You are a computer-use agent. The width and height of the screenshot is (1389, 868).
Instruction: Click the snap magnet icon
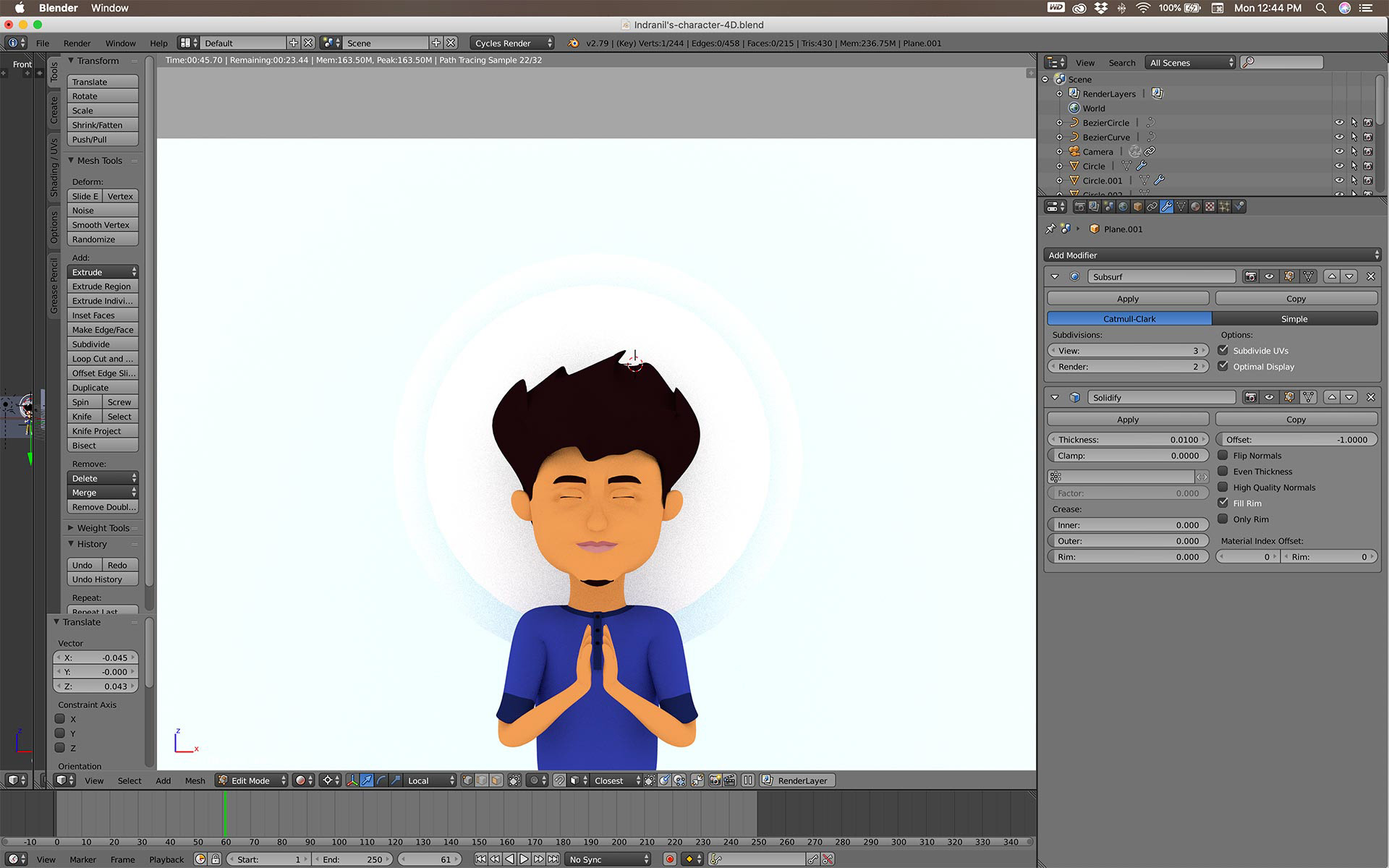pyautogui.click(x=559, y=780)
